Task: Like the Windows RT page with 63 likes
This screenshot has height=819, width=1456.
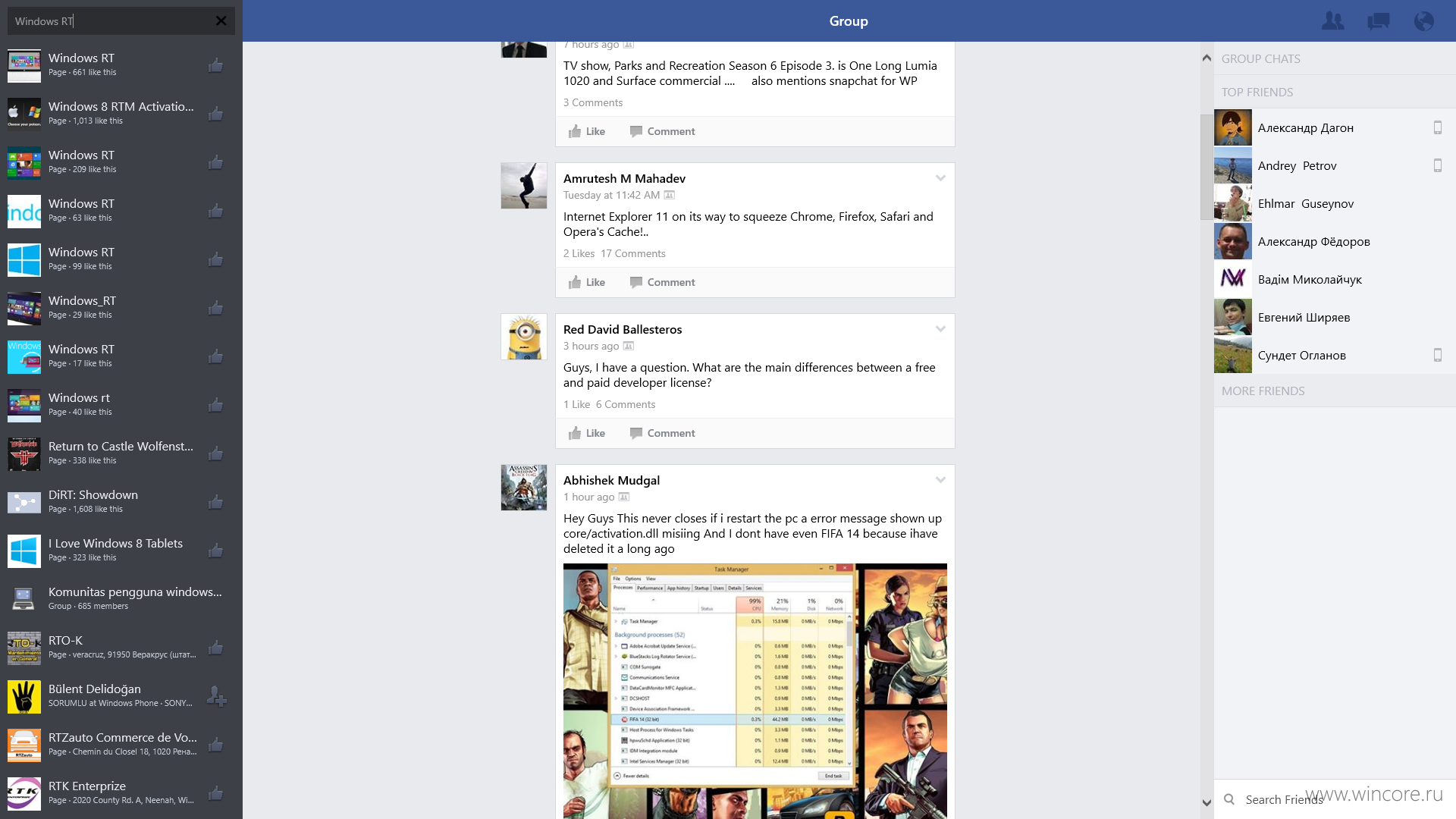Action: click(x=215, y=211)
